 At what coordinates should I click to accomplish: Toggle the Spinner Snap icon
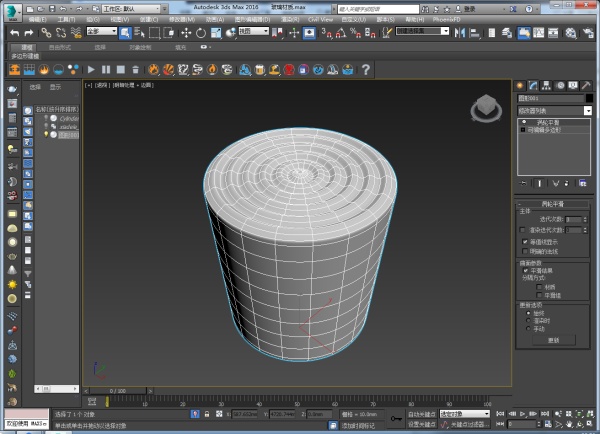370,33
